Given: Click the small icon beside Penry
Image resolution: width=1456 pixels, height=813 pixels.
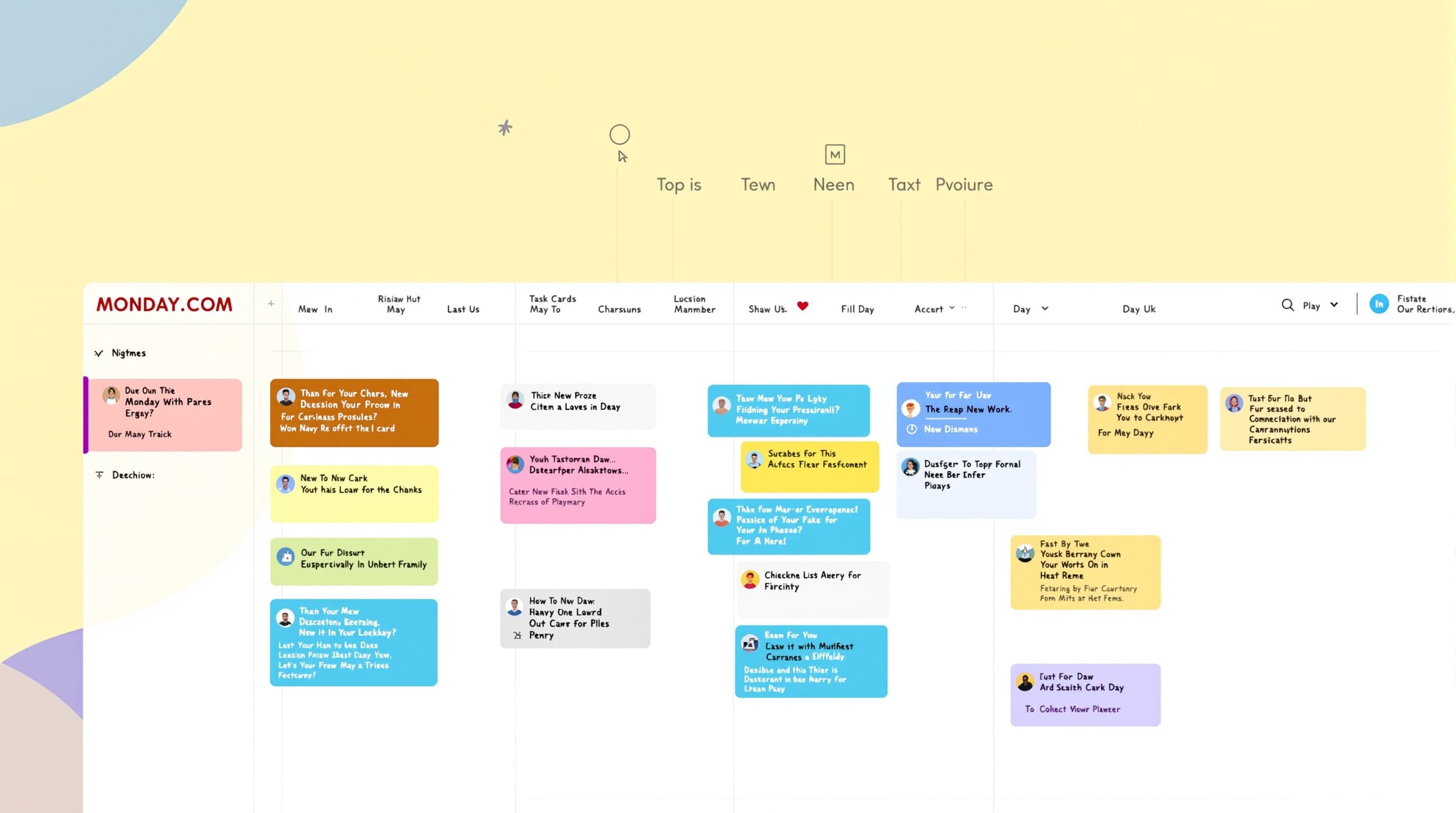Looking at the screenshot, I should click(x=517, y=636).
